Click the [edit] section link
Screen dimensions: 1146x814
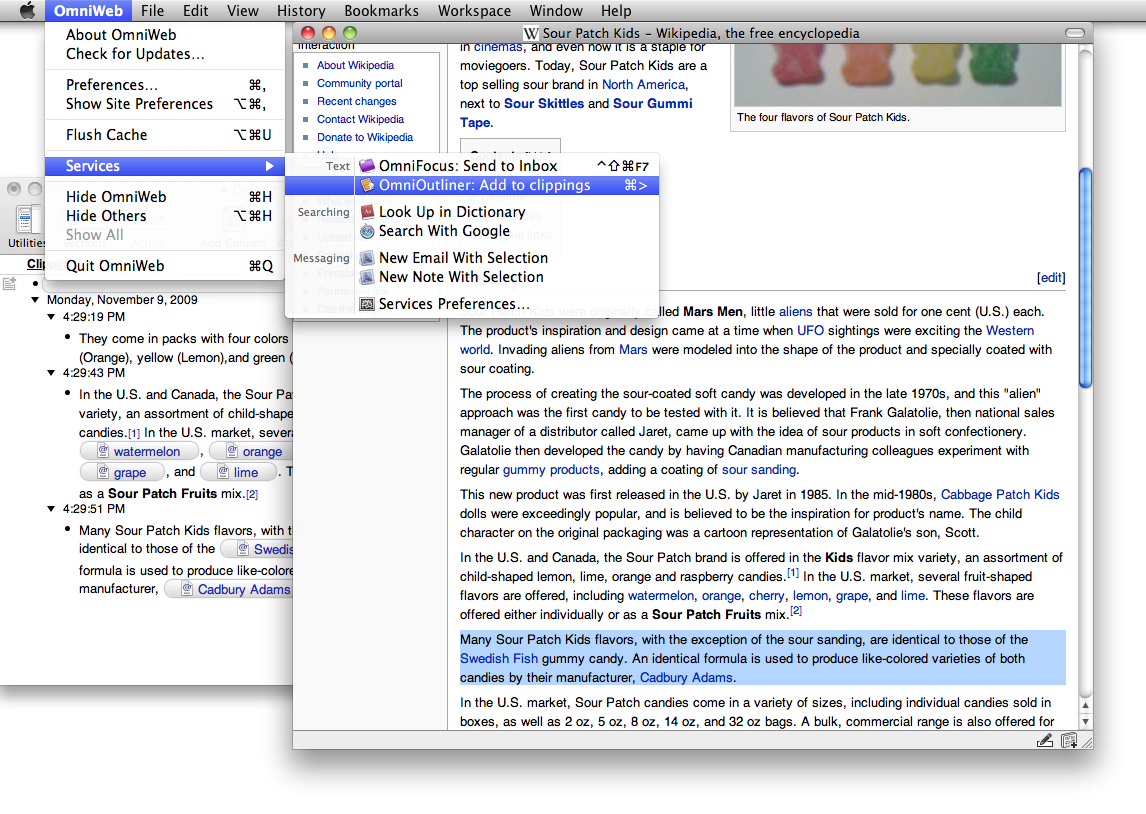tap(1051, 278)
